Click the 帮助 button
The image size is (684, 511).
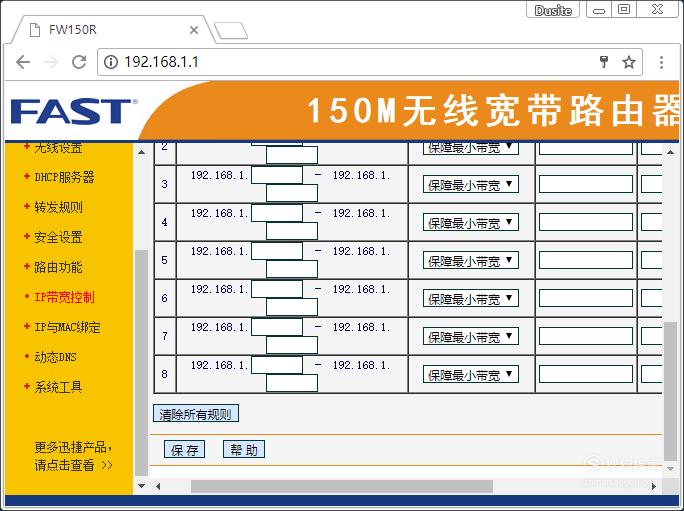click(x=244, y=449)
